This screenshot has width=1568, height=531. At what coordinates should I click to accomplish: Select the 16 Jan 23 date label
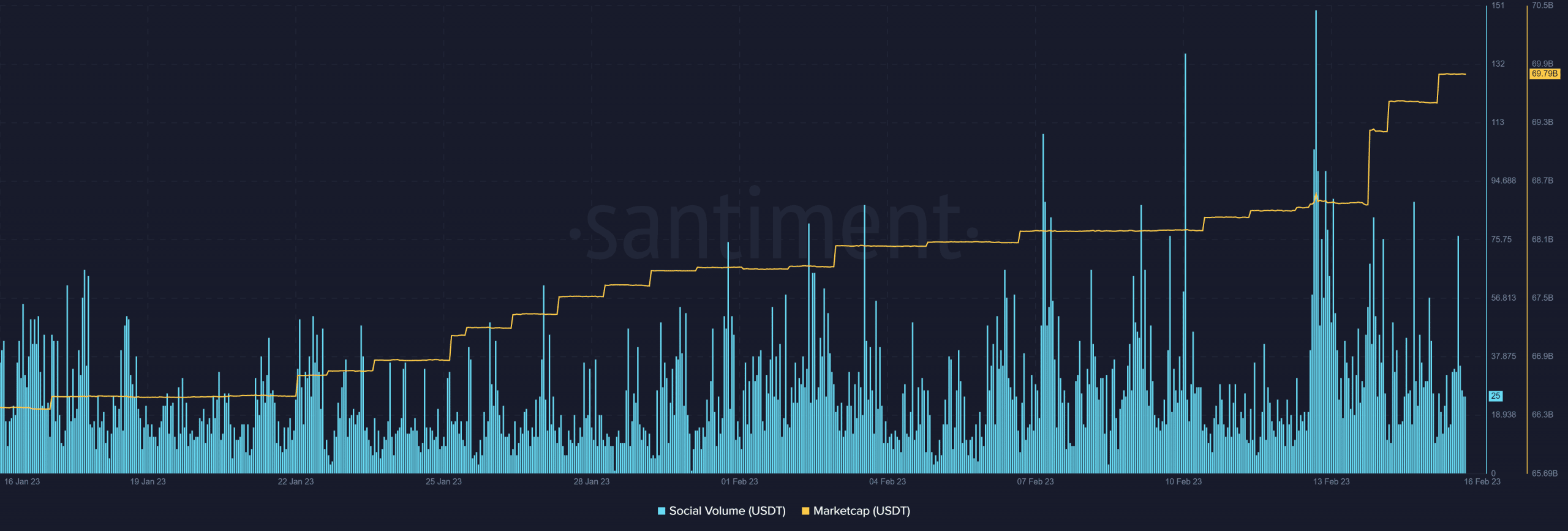click(22, 481)
